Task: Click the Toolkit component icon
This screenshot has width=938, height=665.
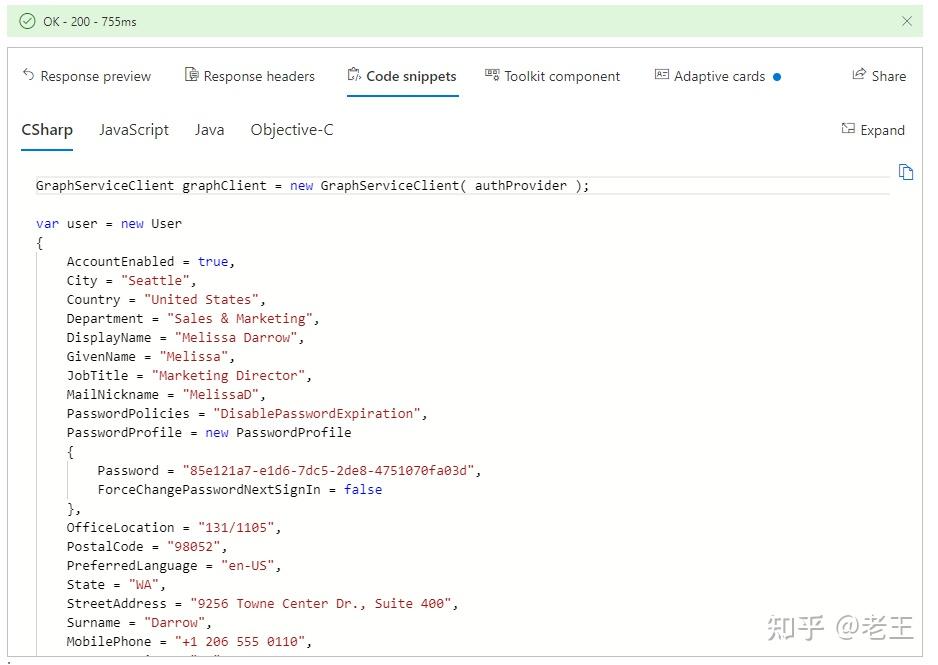Action: pos(492,75)
